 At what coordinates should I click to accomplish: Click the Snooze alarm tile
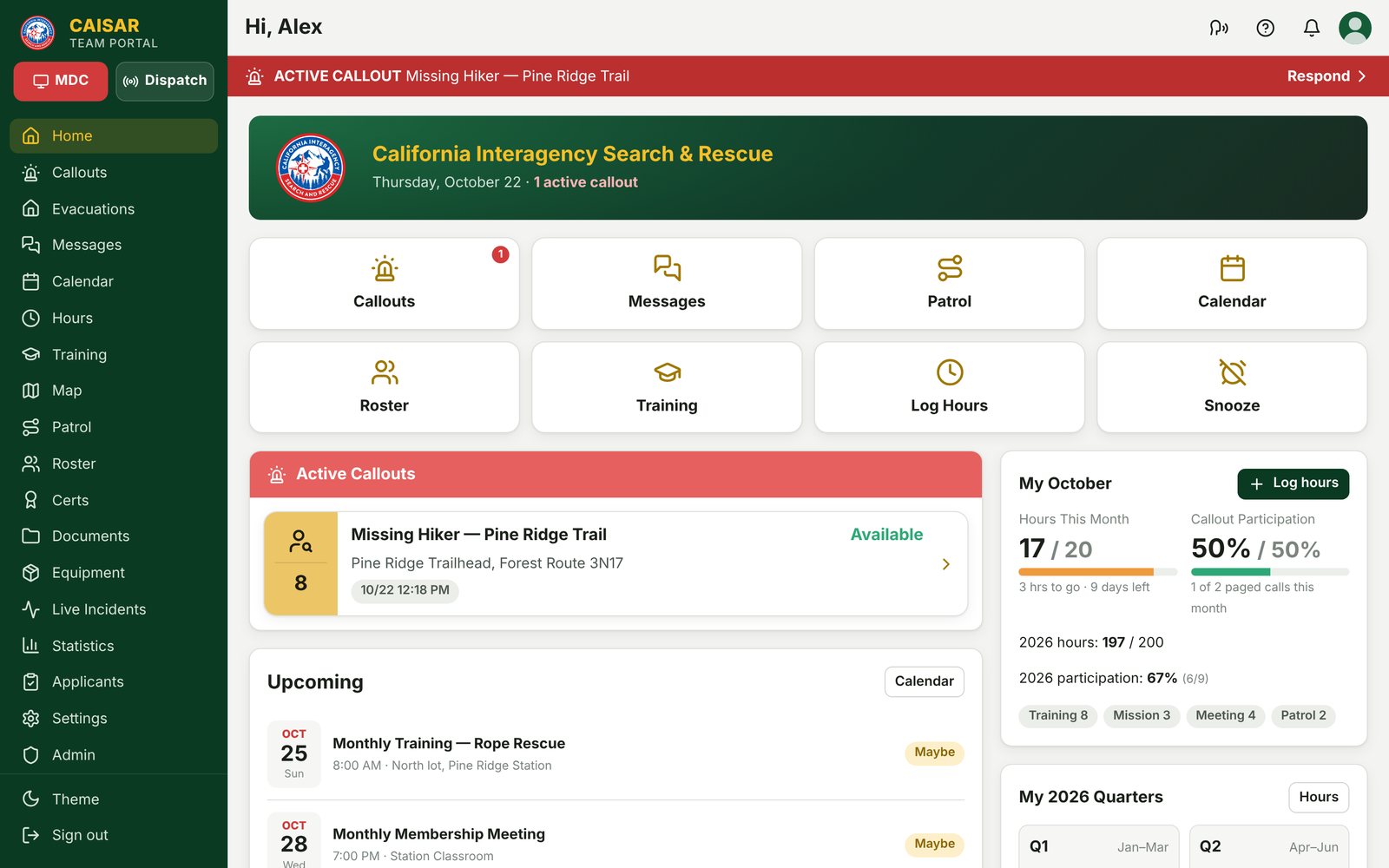[1232, 387]
